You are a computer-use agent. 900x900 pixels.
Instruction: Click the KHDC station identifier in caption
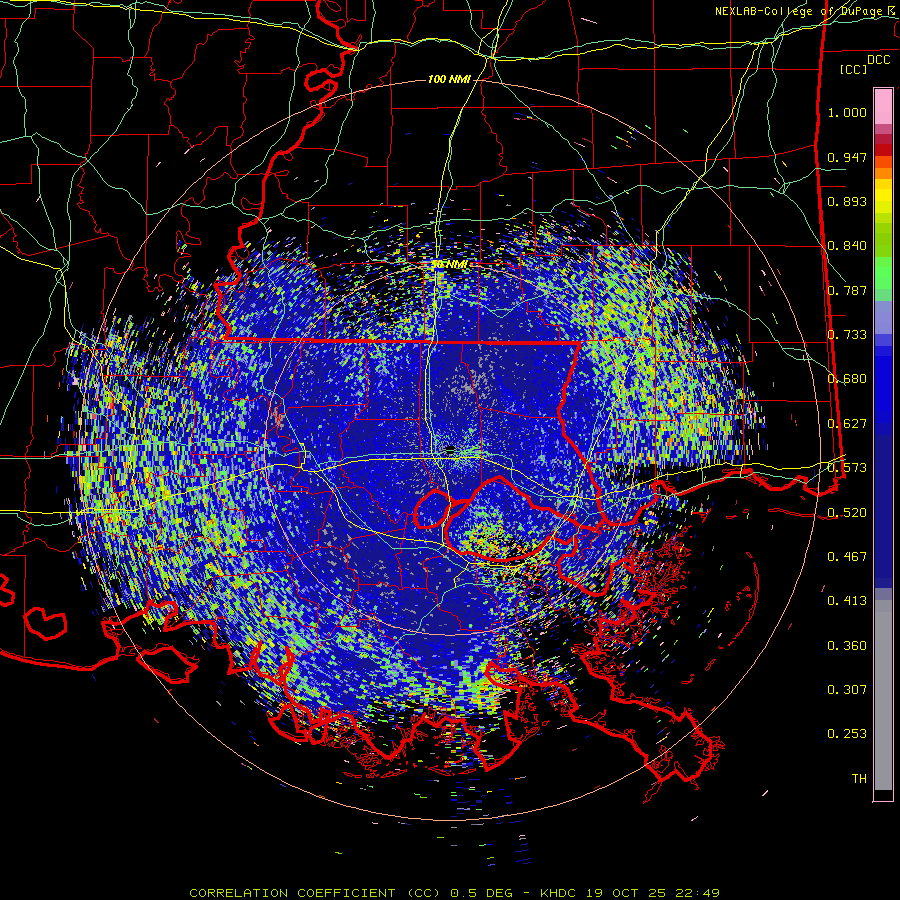coord(559,893)
